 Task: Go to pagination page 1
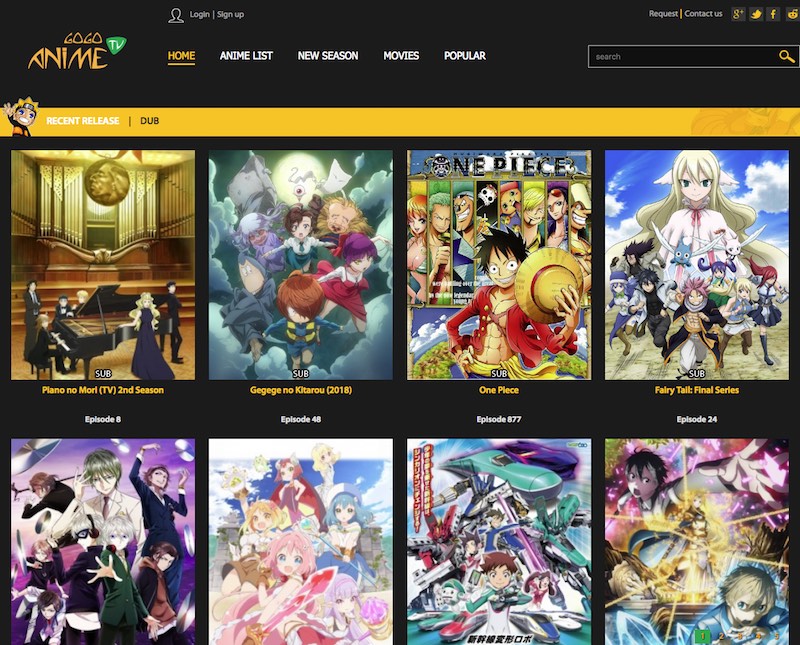(x=703, y=636)
